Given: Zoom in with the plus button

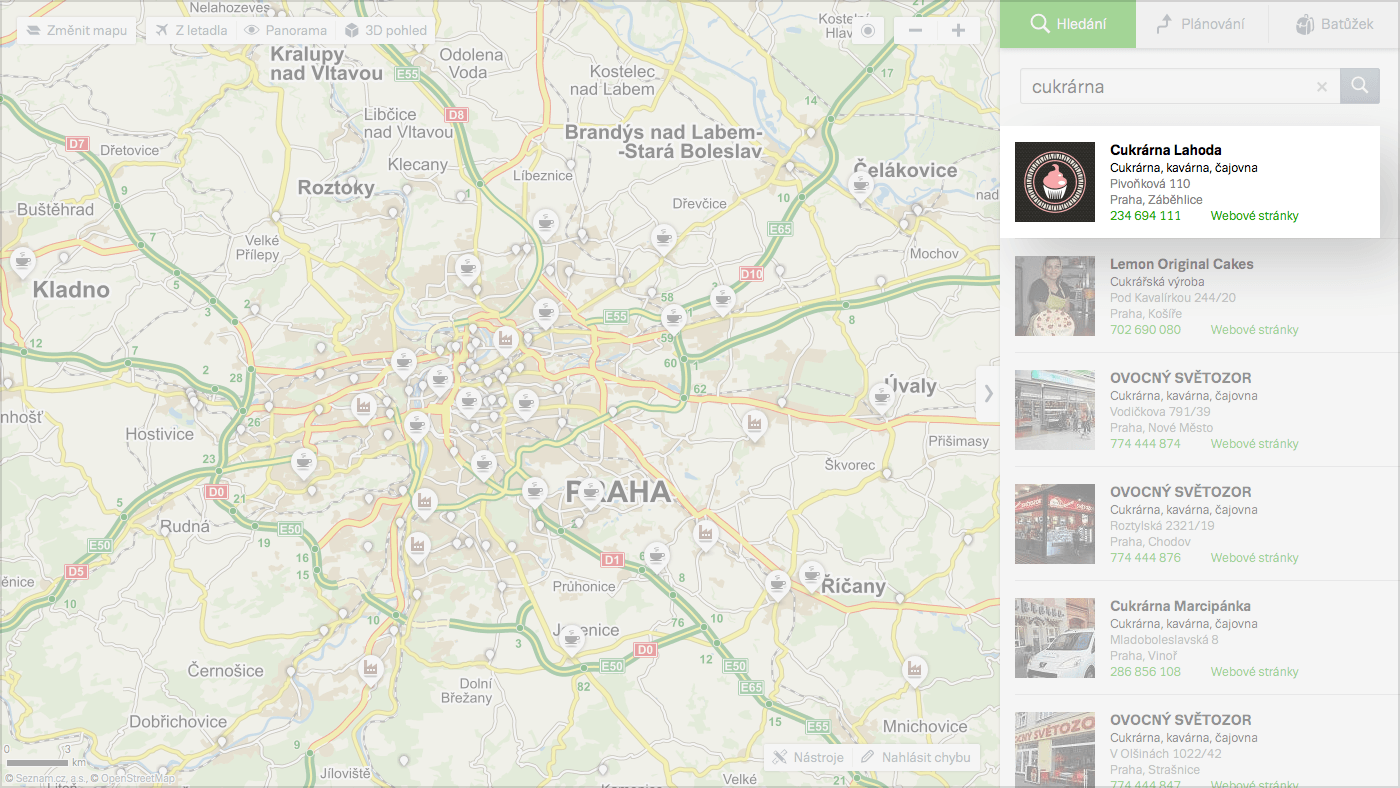Looking at the screenshot, I should pyautogui.click(x=958, y=30).
